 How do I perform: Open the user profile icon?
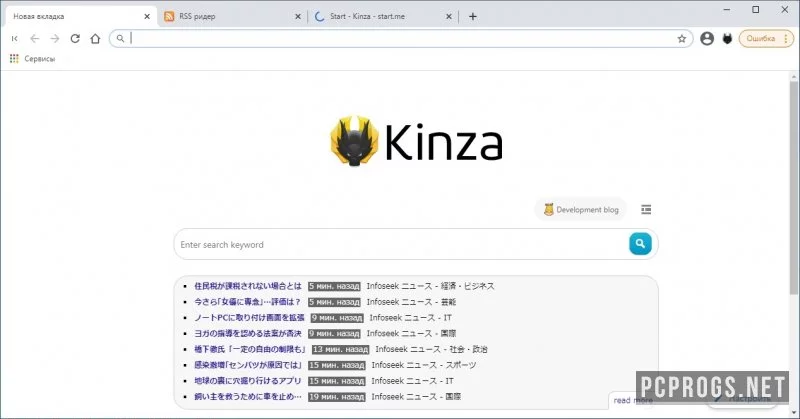pyautogui.click(x=707, y=38)
